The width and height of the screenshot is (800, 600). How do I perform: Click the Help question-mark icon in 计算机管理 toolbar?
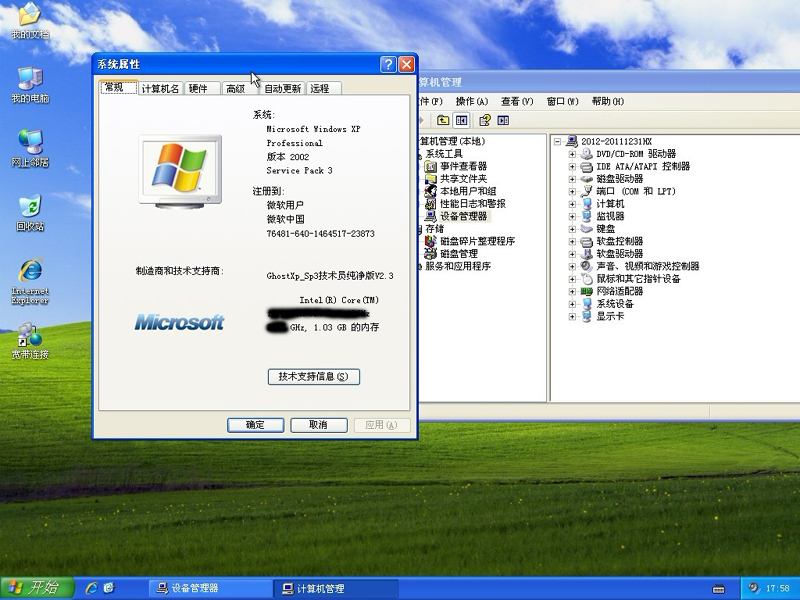[485, 120]
